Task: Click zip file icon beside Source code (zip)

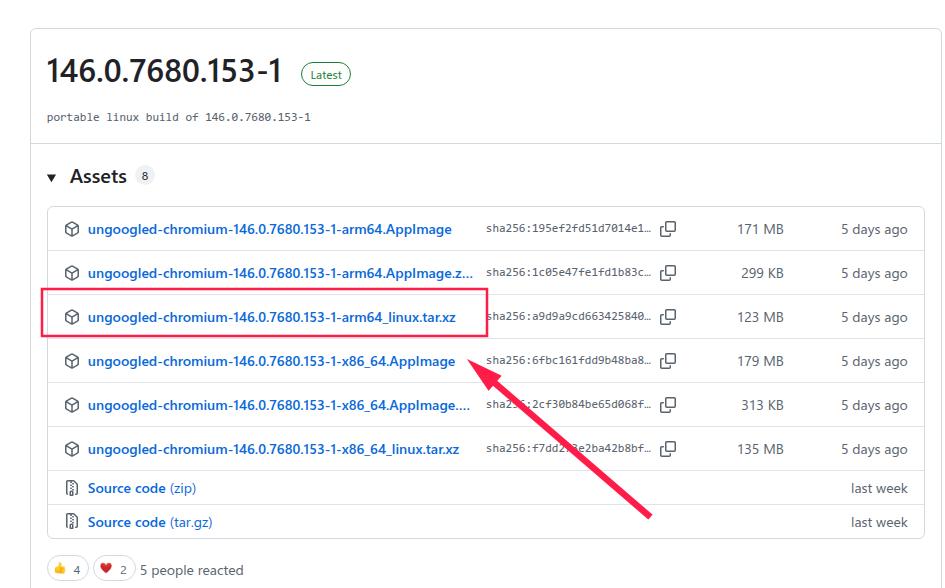Action: [72, 488]
